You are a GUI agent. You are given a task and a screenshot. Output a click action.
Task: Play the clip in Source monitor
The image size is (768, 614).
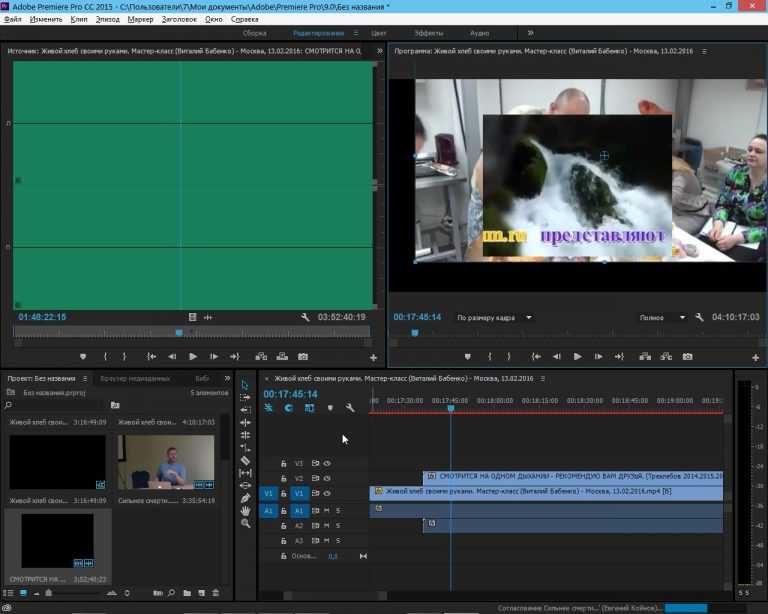[x=193, y=357]
